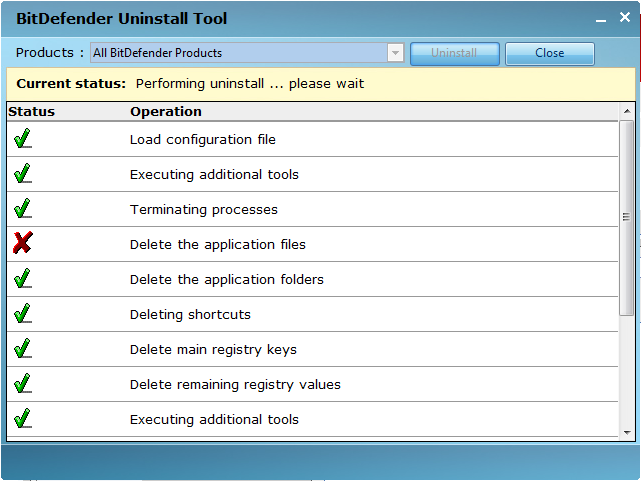Click the green checkmark beside Load configuration file

point(23,139)
